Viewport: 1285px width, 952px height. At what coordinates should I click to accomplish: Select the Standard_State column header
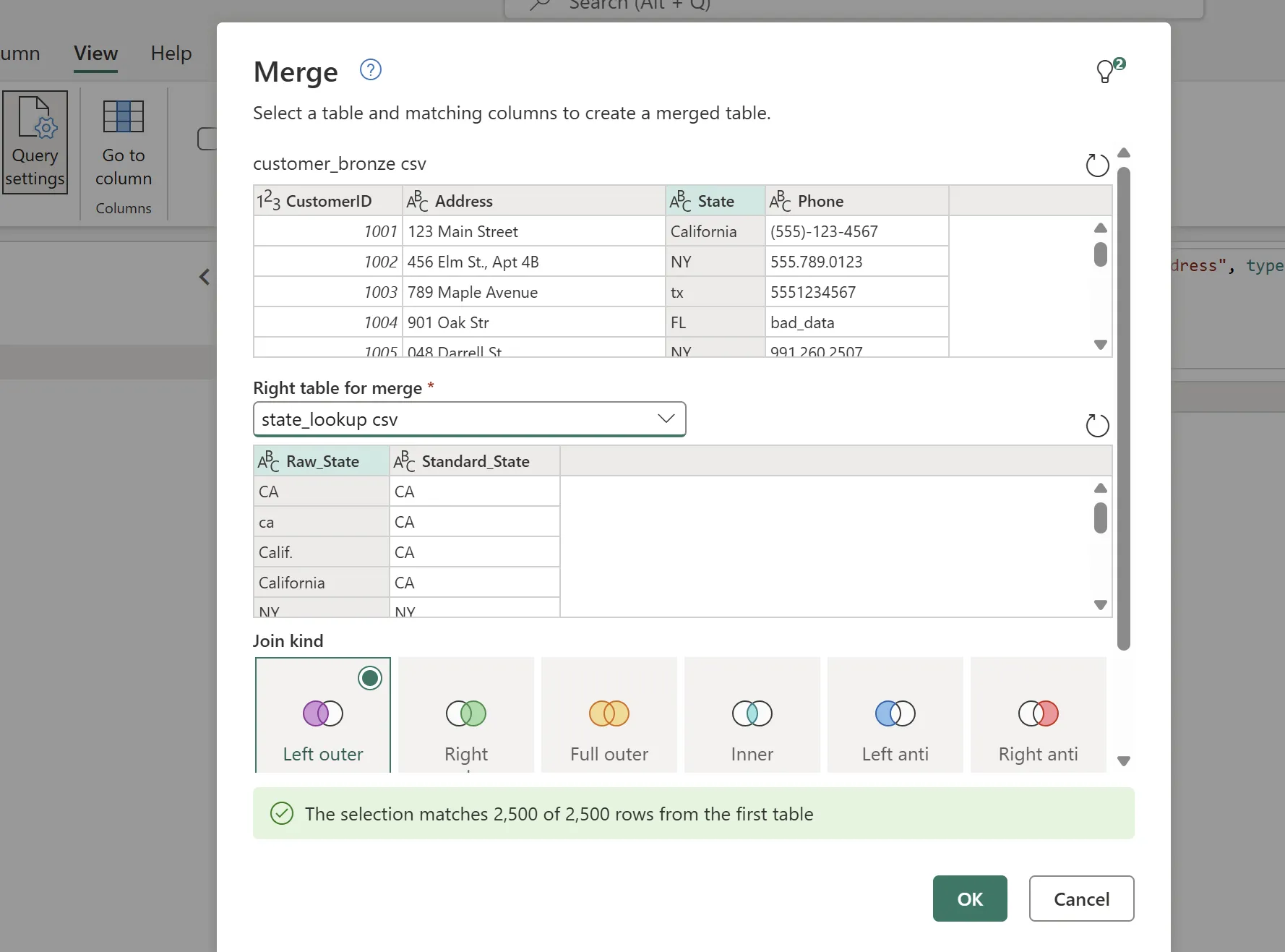[475, 460]
